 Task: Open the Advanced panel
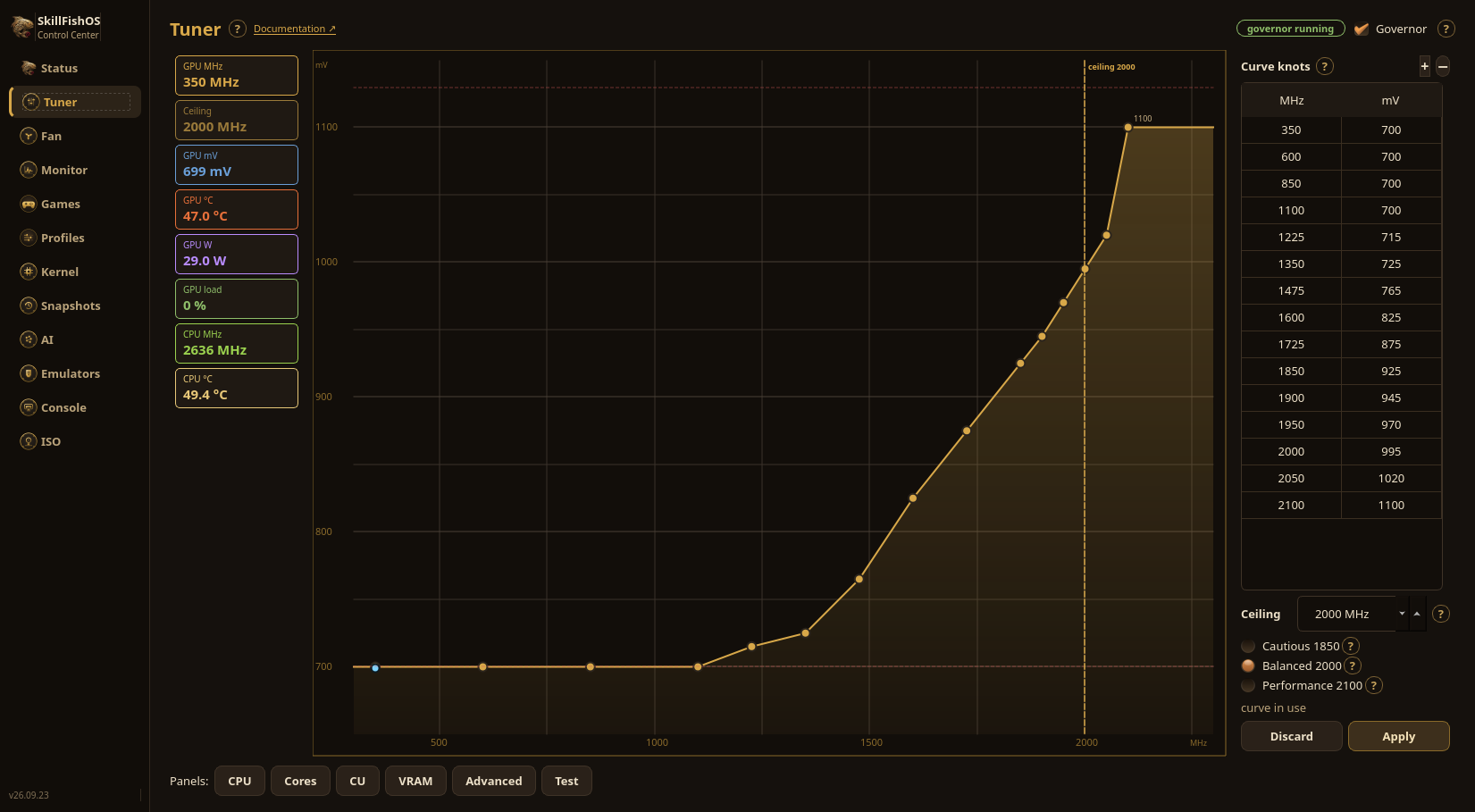[493, 781]
